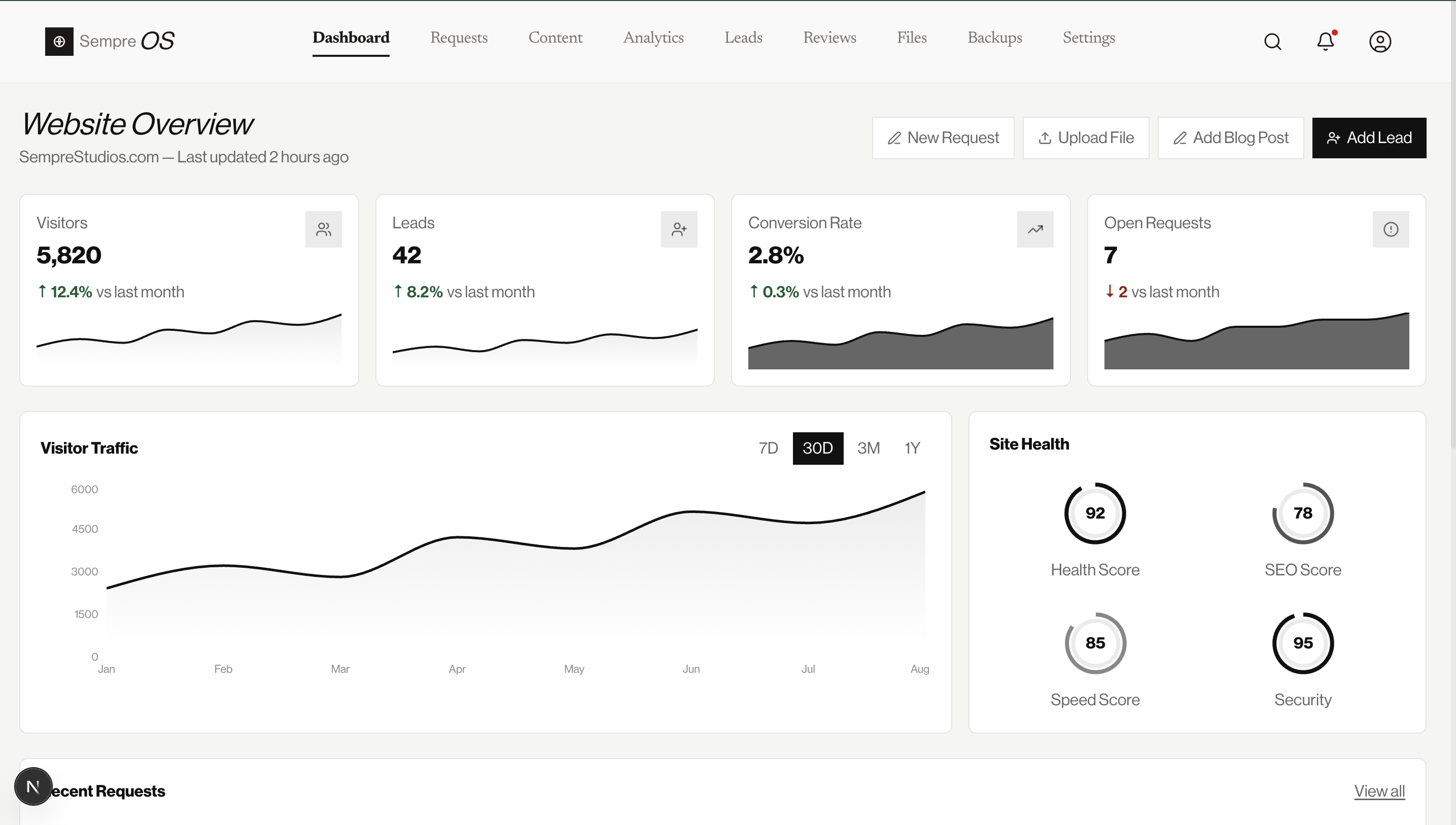Switch traffic range to 1Y
Image resolution: width=1456 pixels, height=825 pixels.
[x=912, y=448]
